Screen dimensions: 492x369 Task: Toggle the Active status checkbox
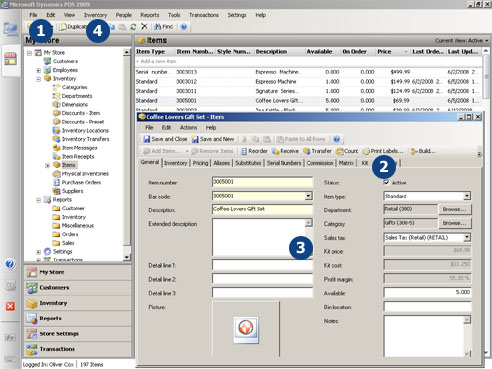[387, 182]
